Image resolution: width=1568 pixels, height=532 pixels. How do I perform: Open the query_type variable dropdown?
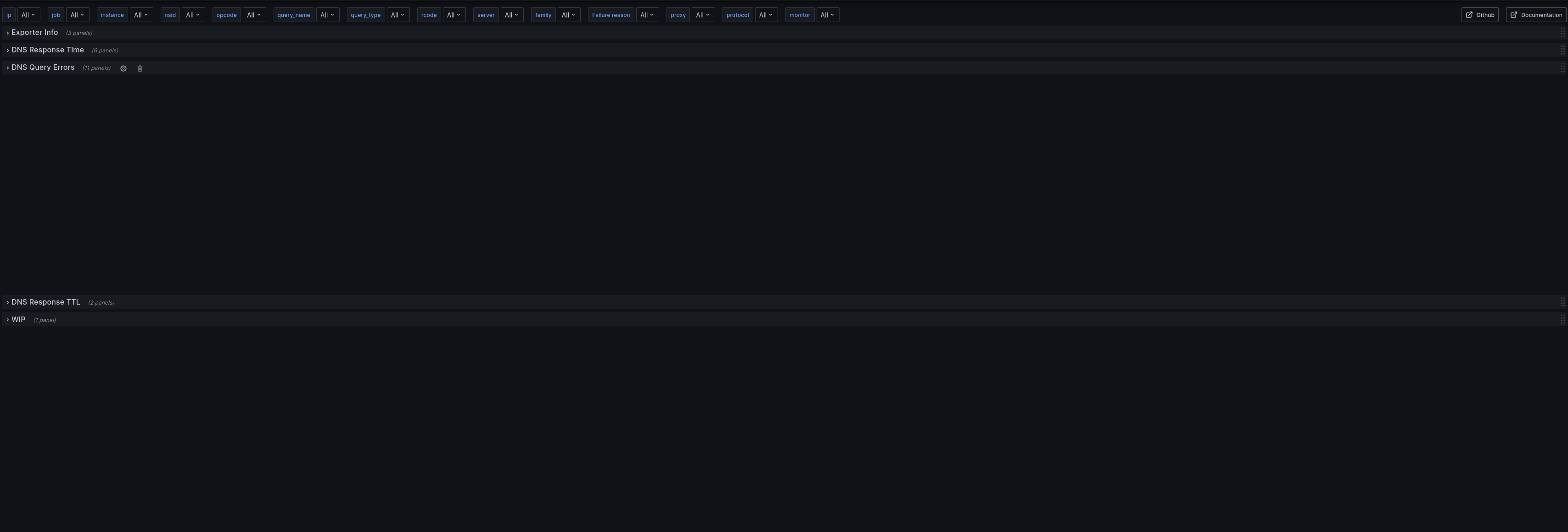point(398,15)
